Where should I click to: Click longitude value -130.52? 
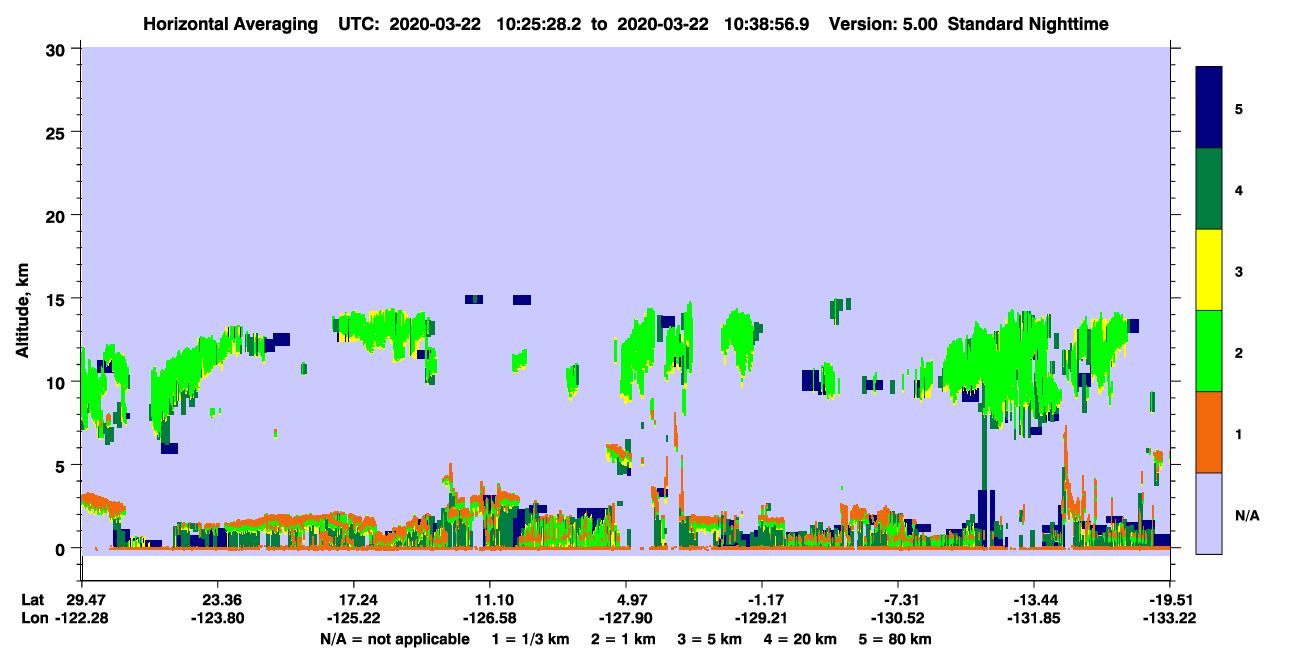coord(898,618)
